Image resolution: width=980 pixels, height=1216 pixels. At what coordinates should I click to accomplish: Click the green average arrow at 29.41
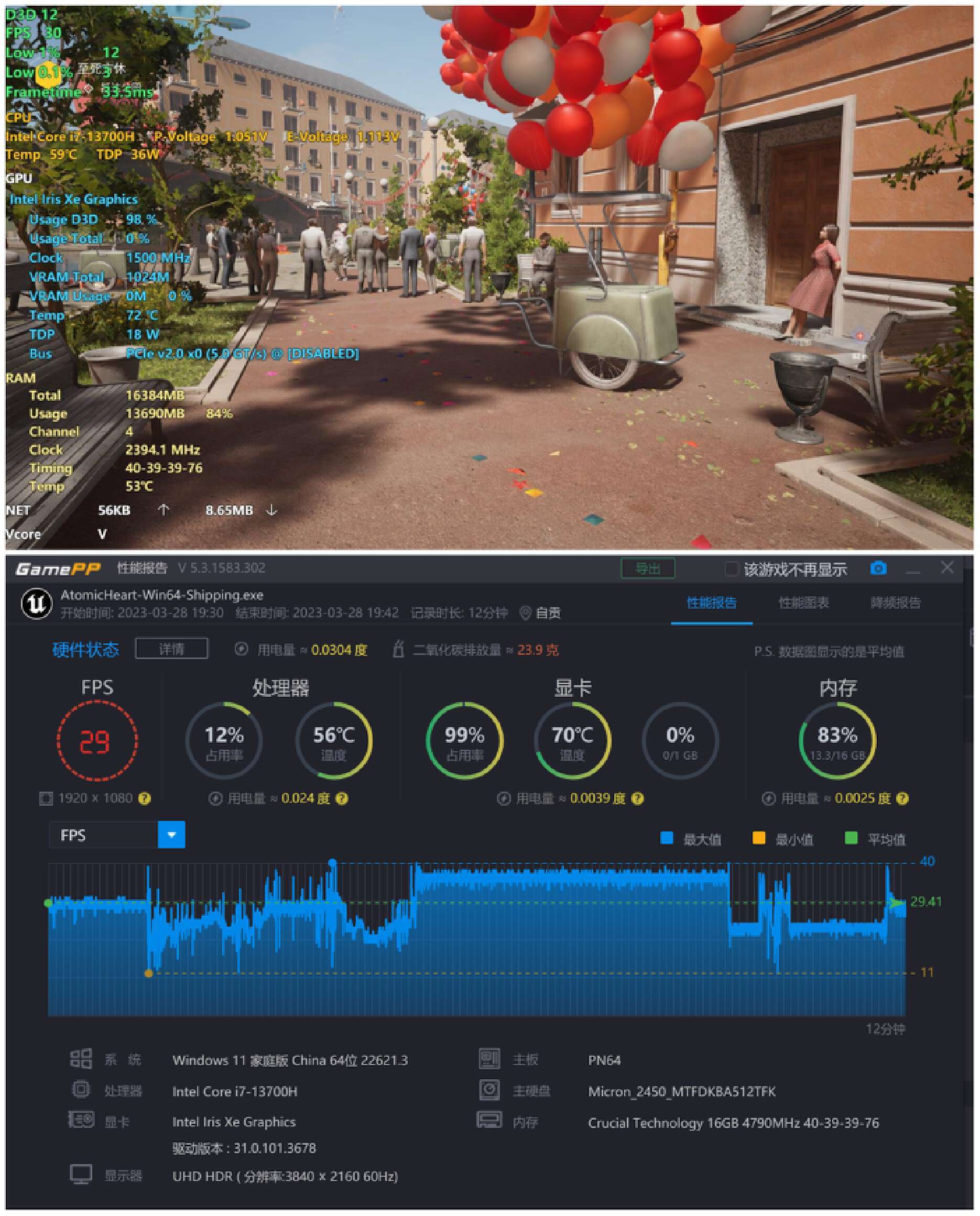[x=895, y=903]
